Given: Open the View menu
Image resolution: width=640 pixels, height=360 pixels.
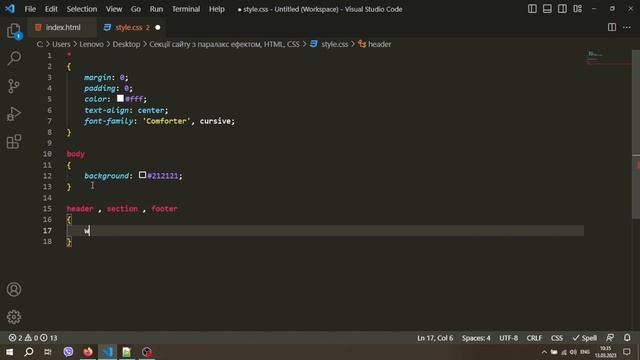Looking at the screenshot, I should (x=114, y=9).
